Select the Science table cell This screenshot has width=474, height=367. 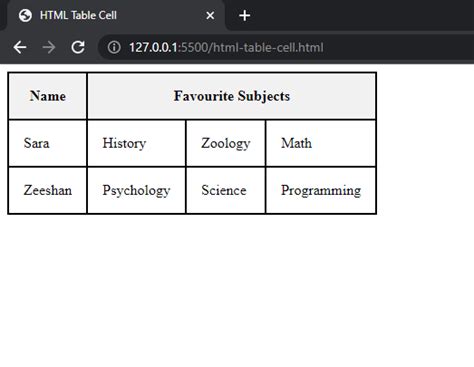pos(226,190)
